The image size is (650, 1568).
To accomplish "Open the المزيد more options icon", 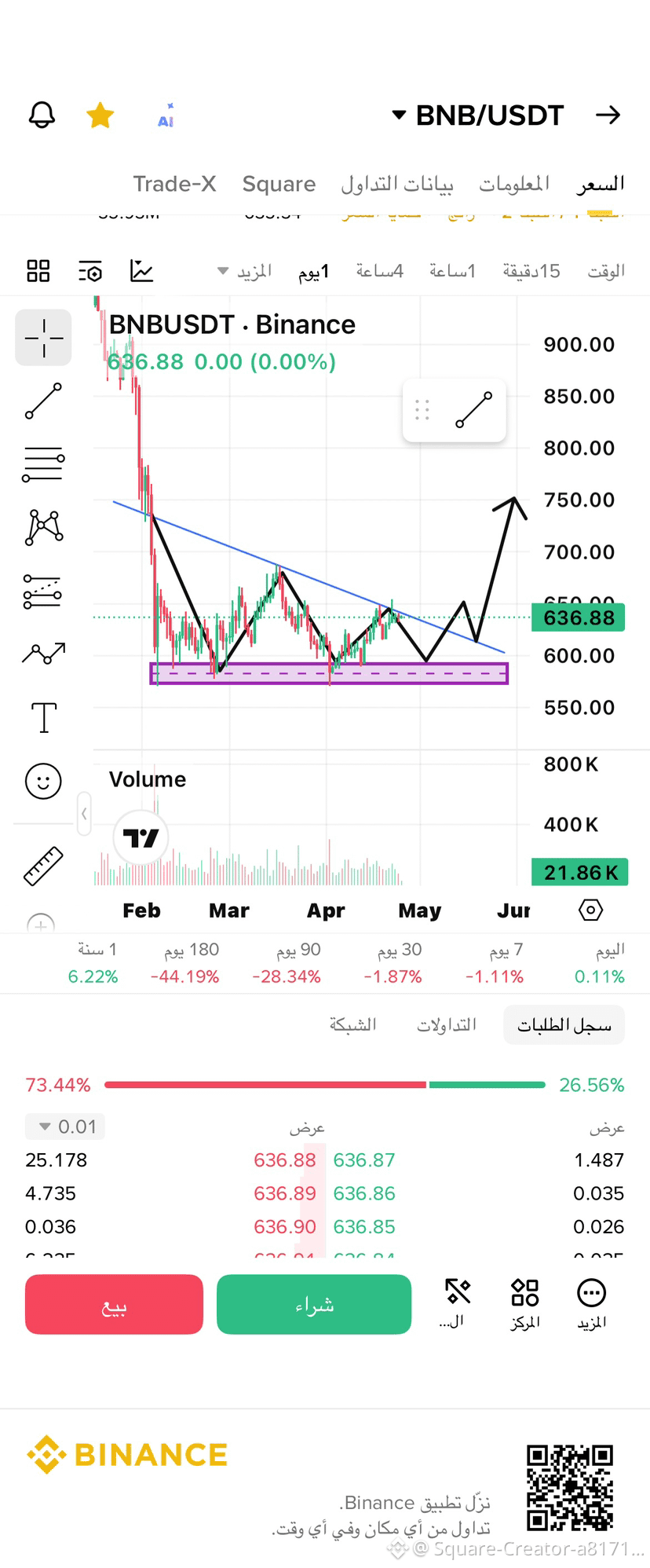I will 591,1303.
